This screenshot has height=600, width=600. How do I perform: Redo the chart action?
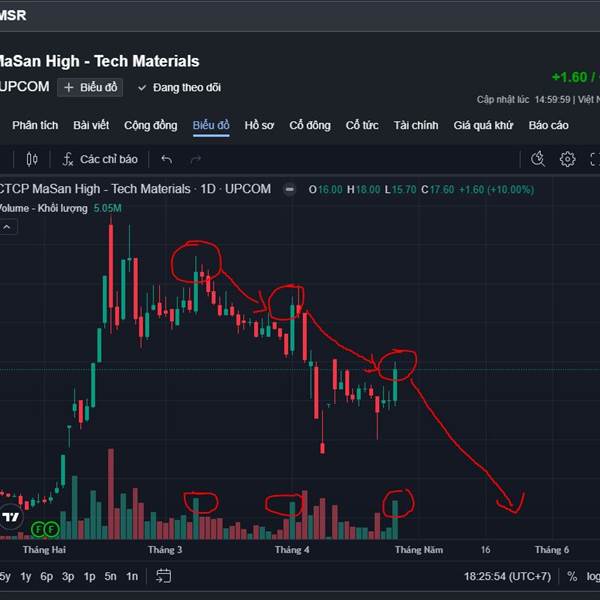[x=196, y=159]
